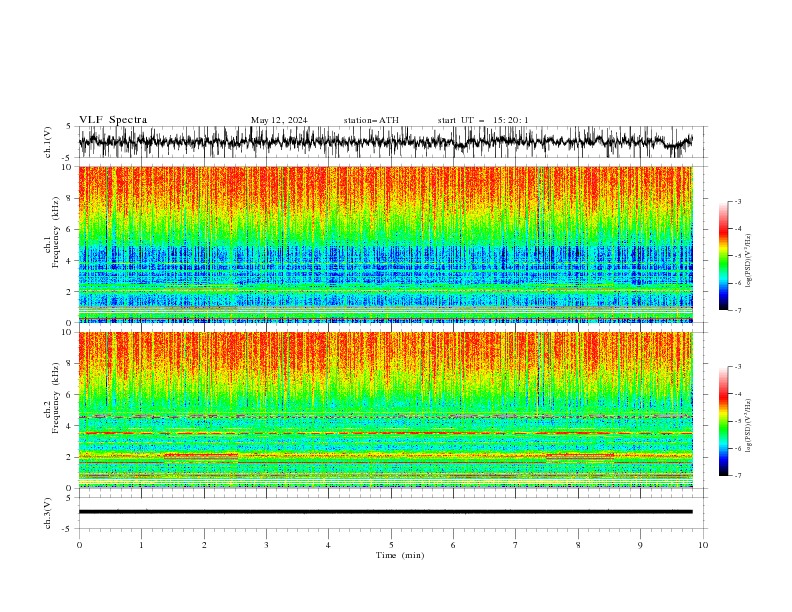Click the "5" tick on the time axis

point(391,545)
